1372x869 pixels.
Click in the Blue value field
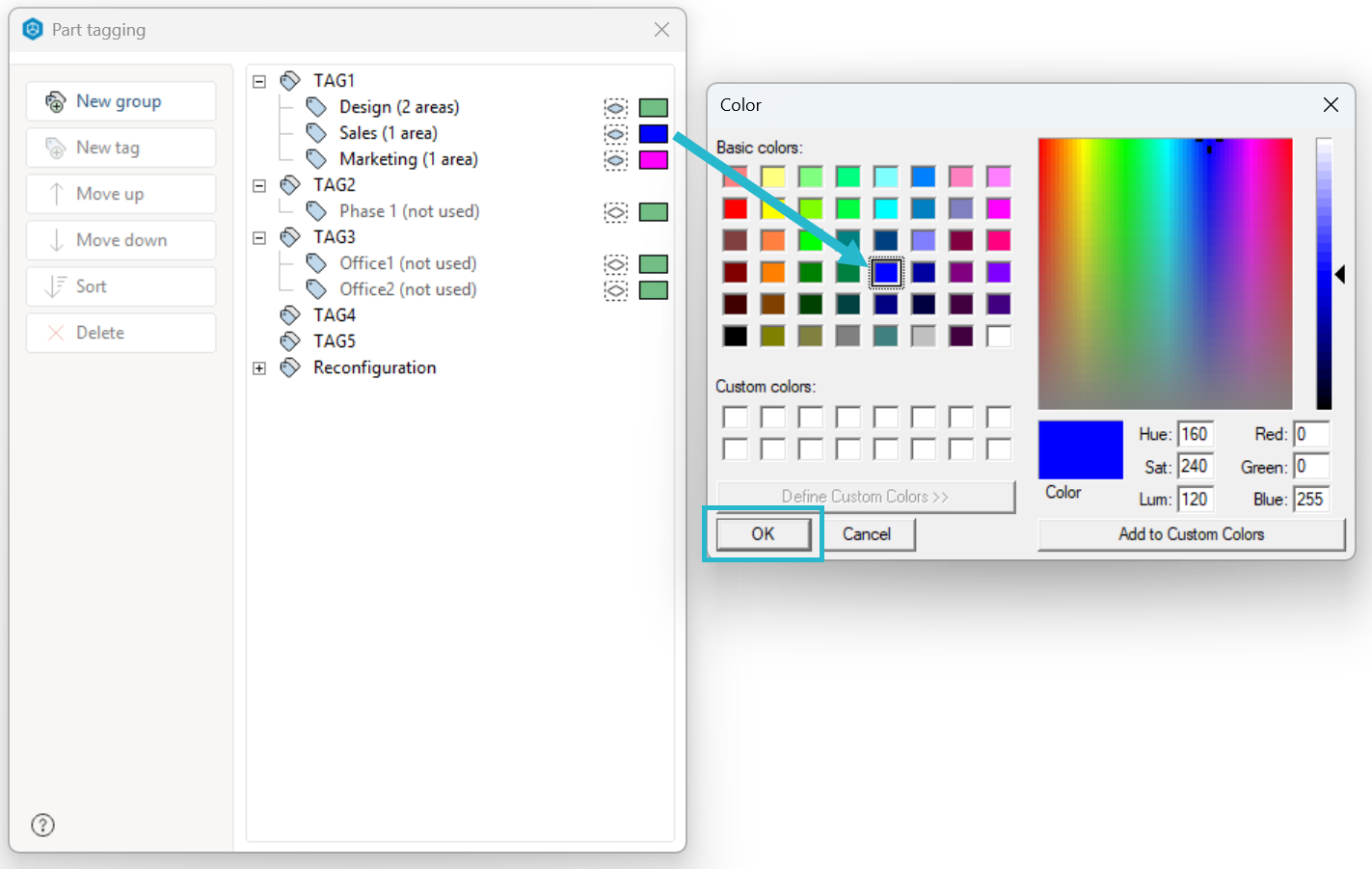click(x=1311, y=500)
